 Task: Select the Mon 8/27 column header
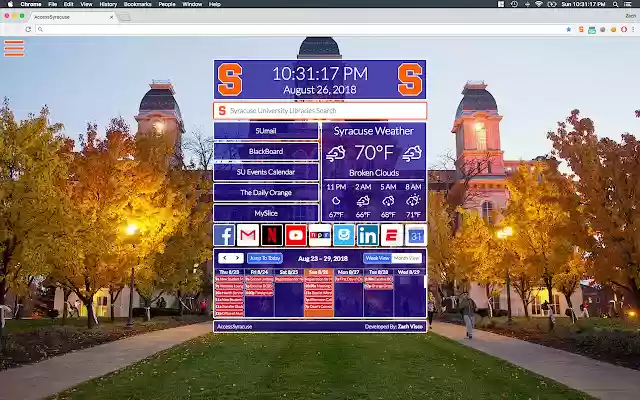coord(349,272)
